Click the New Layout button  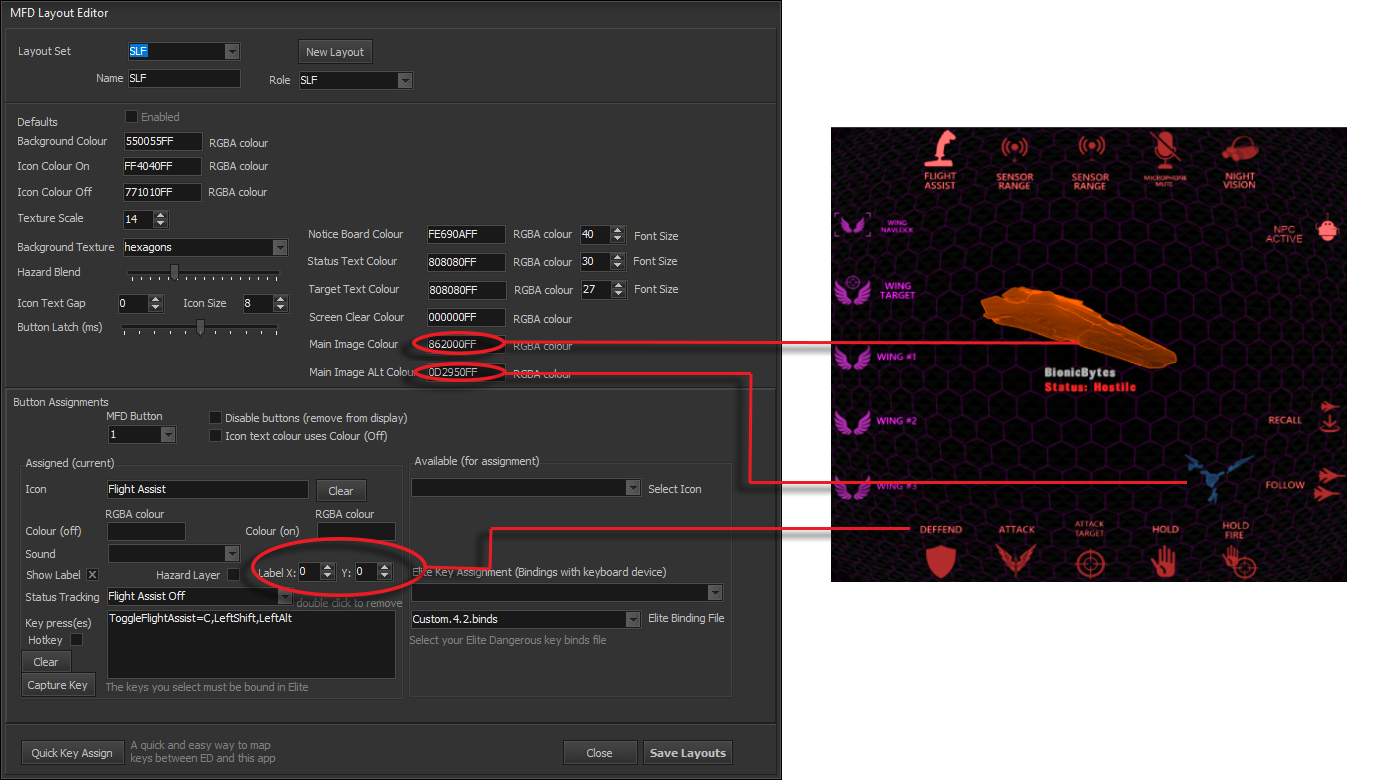click(335, 52)
